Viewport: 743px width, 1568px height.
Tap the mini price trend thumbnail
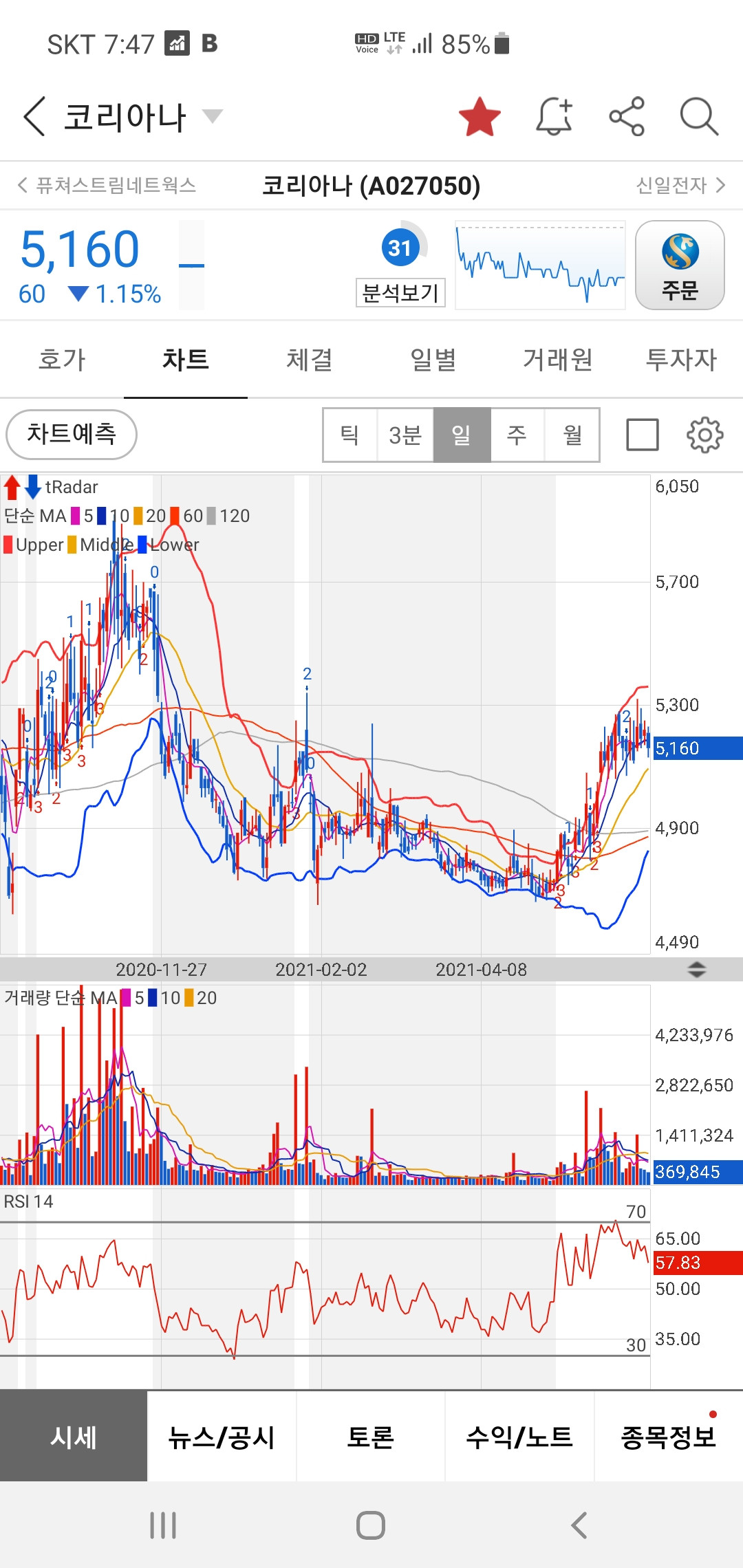pos(540,265)
